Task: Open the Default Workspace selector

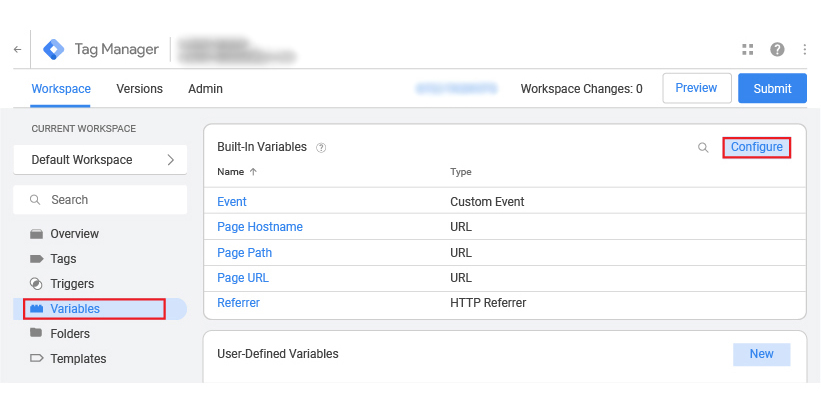Action: click(100, 160)
